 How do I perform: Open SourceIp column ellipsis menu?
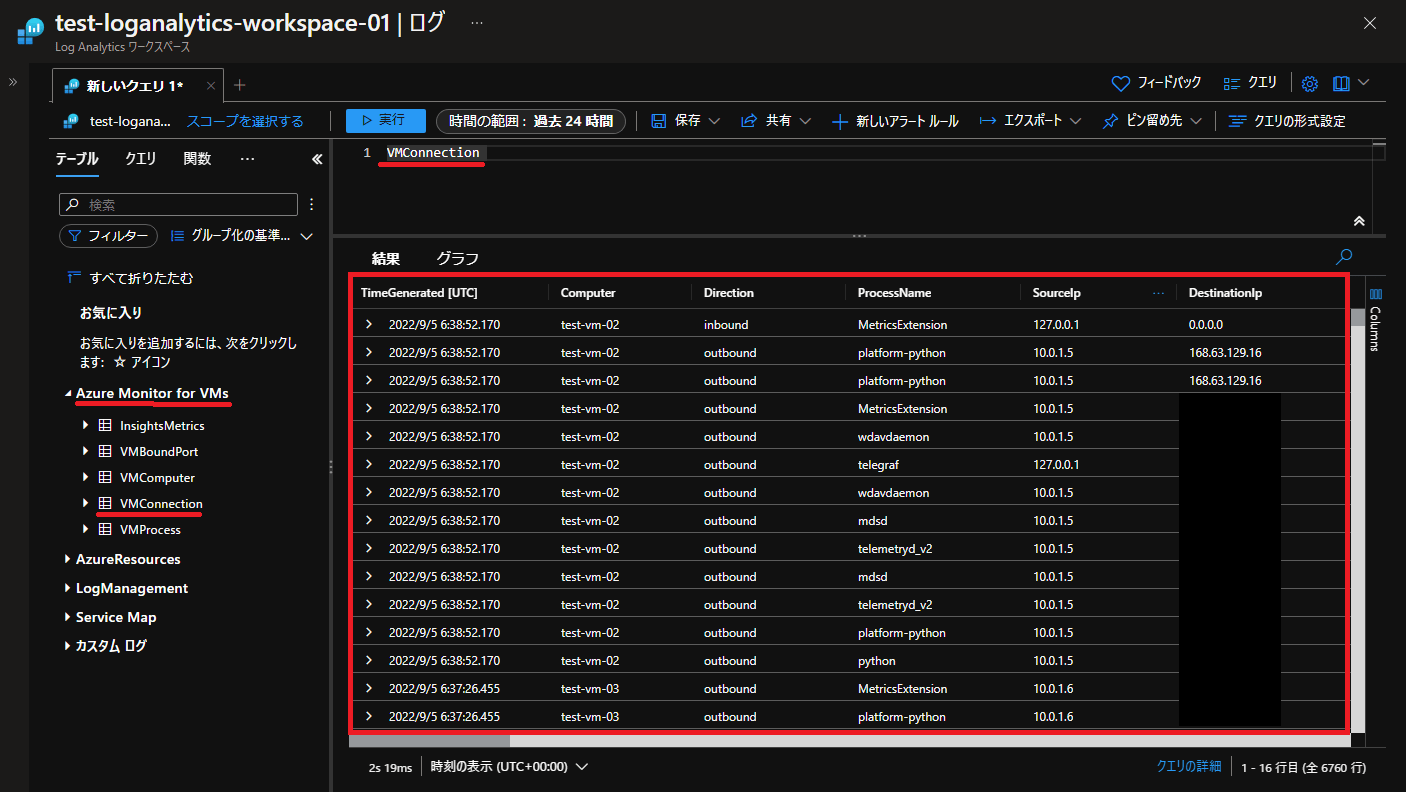pos(1159,293)
